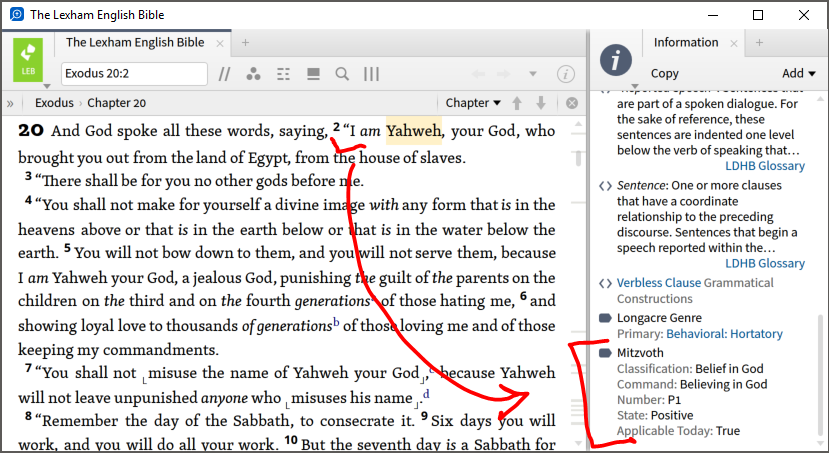Click the Information panel scroll down arrow
The width and height of the screenshot is (829, 453).
point(821,445)
